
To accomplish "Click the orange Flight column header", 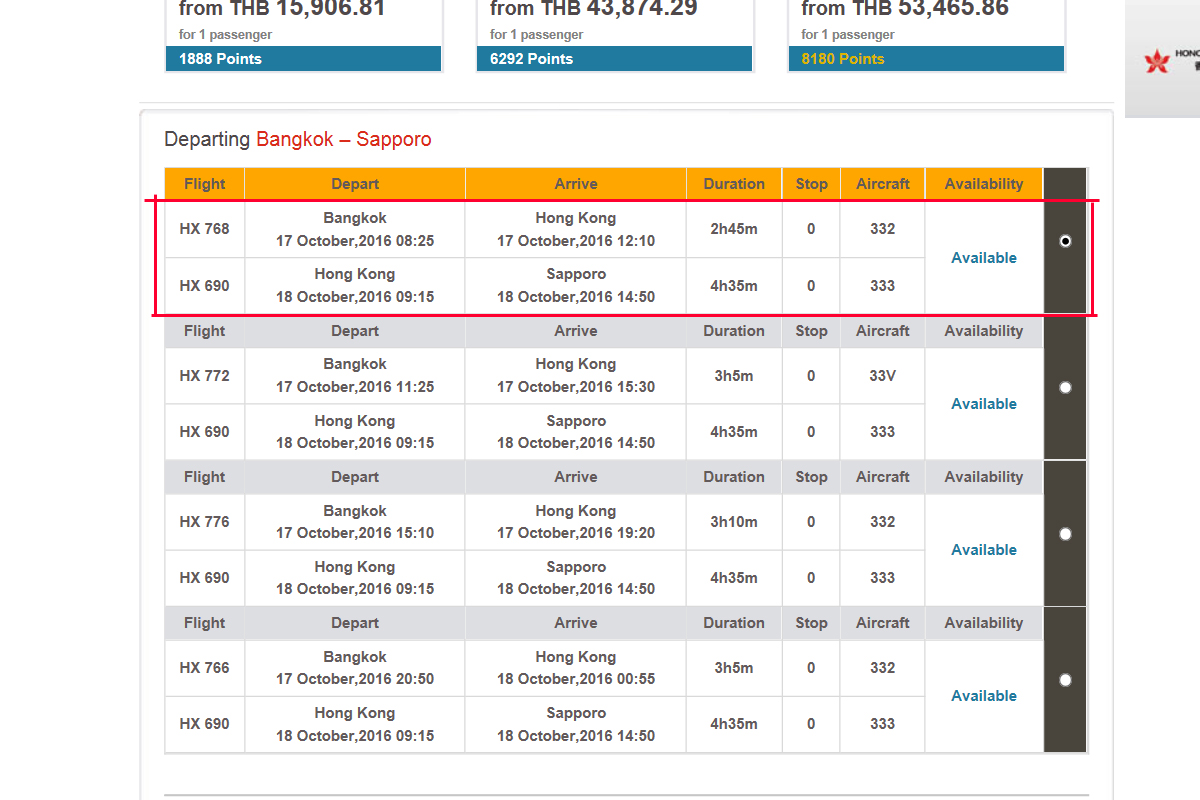I will point(205,184).
